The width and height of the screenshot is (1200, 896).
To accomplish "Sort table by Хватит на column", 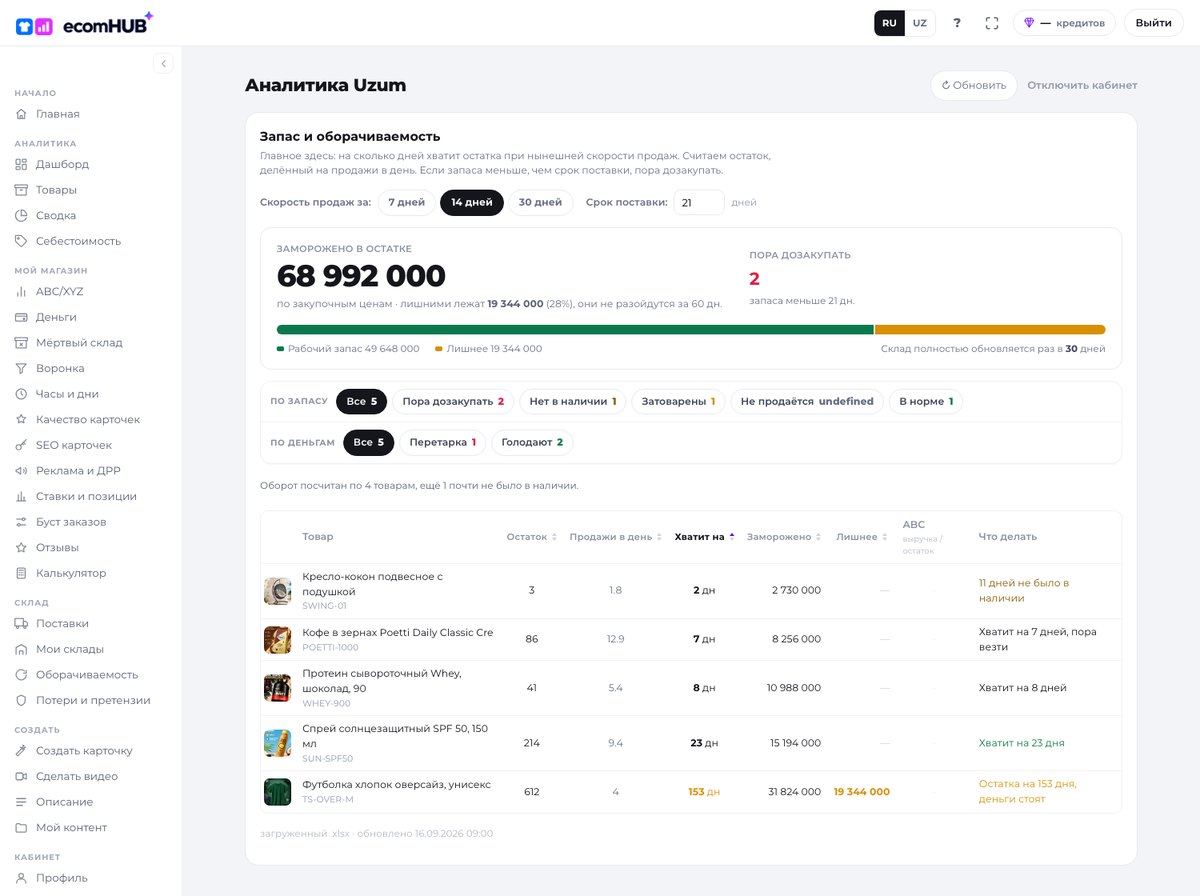I will (x=704, y=537).
